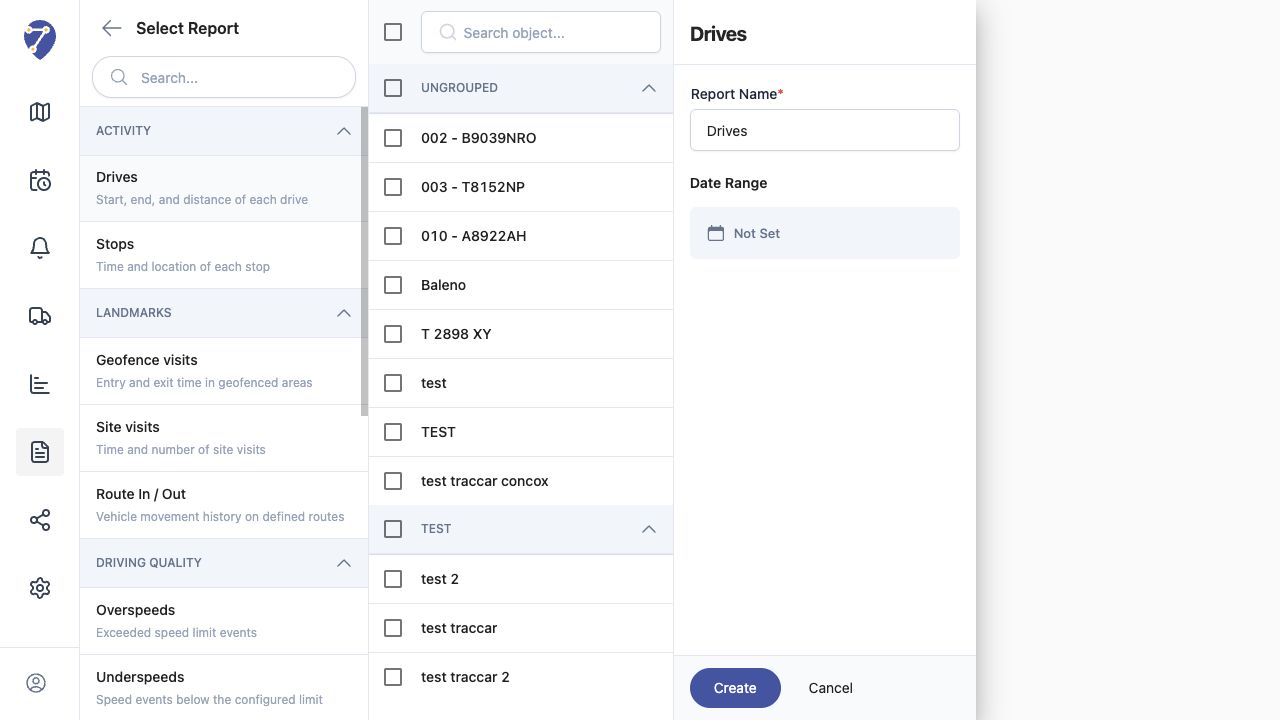This screenshot has height=720, width=1280.
Task: Open the calendar clock schedule icon
Action: tap(40, 180)
